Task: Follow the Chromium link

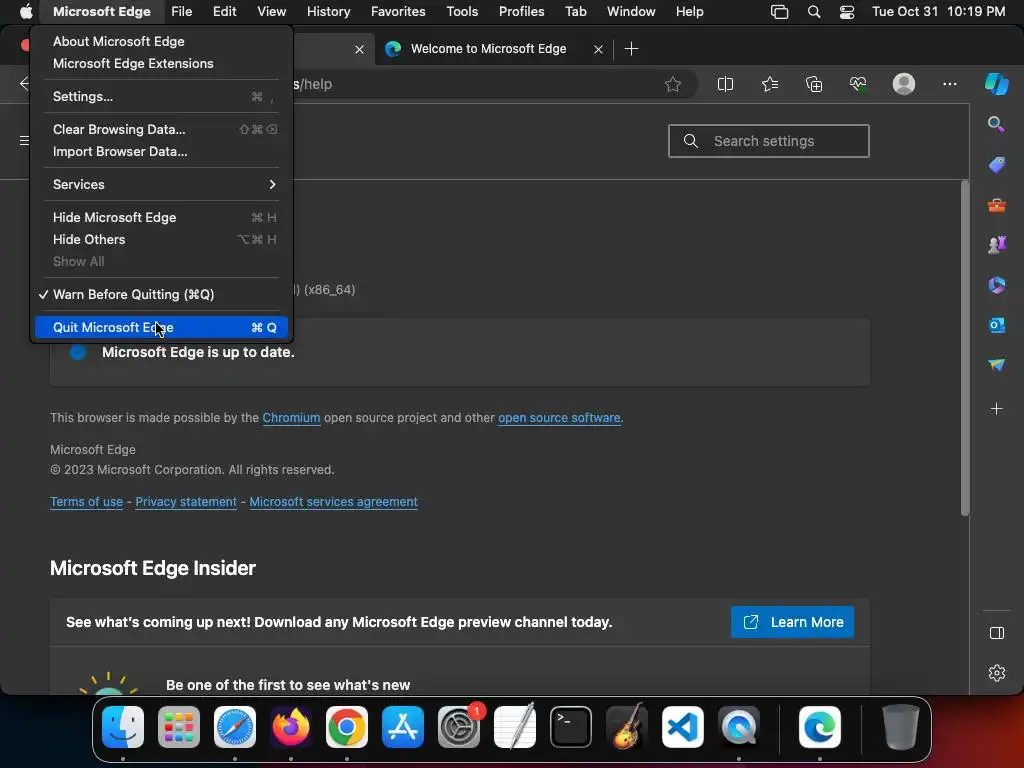Action: (291, 418)
